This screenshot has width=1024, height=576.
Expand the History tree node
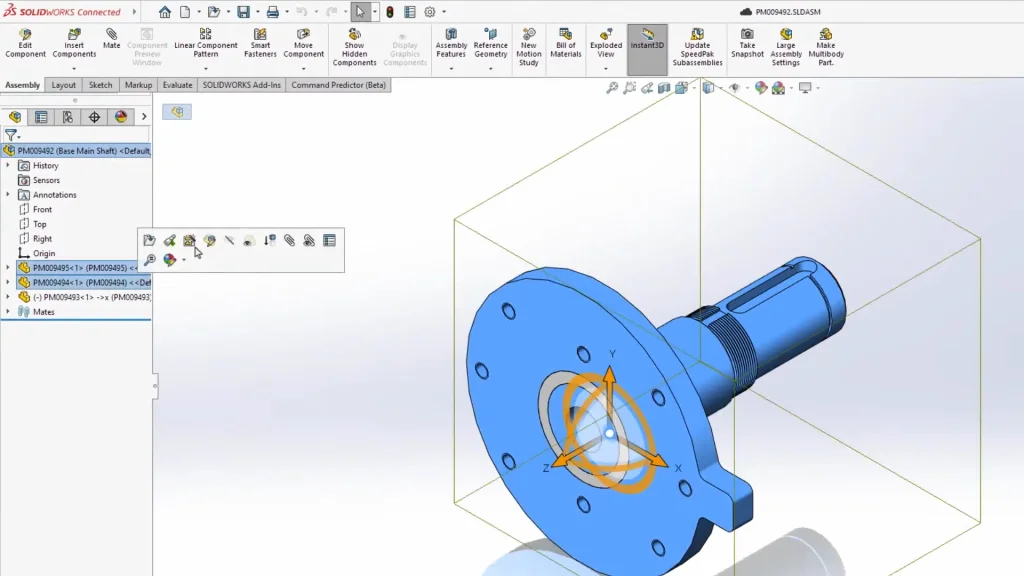8,166
